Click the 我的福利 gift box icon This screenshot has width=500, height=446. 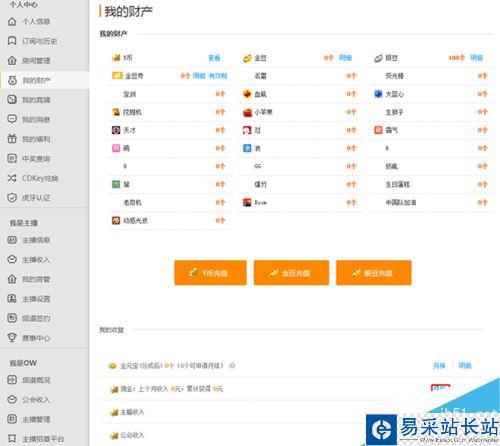click(12, 139)
